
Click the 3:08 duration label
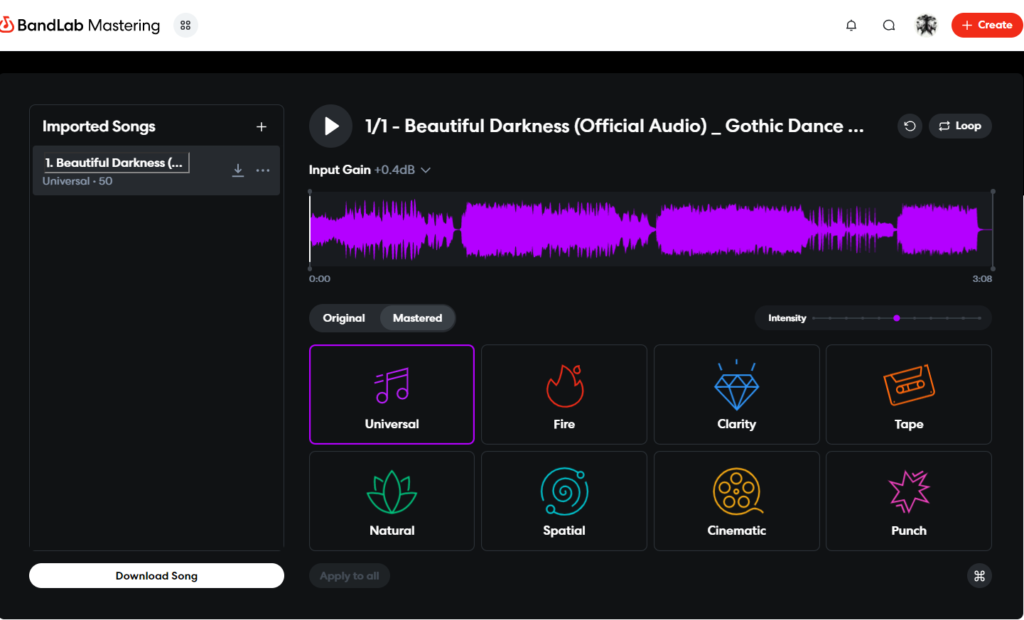[982, 279]
